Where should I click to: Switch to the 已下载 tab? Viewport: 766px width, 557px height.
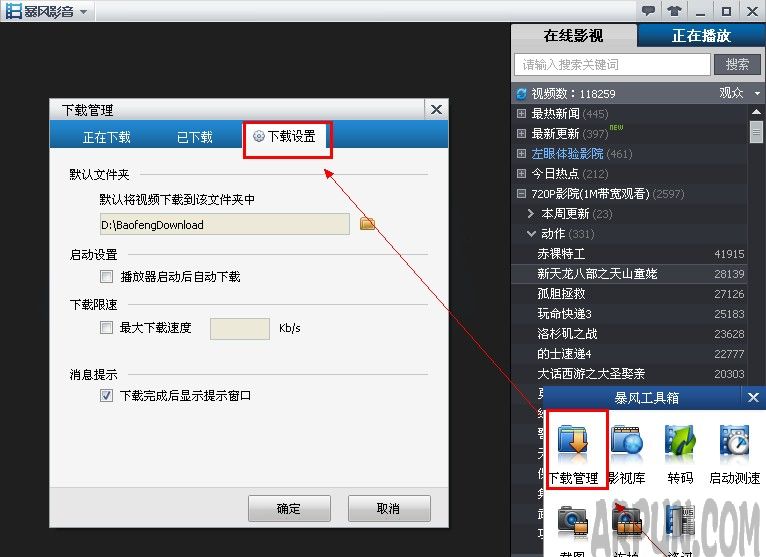tap(194, 137)
